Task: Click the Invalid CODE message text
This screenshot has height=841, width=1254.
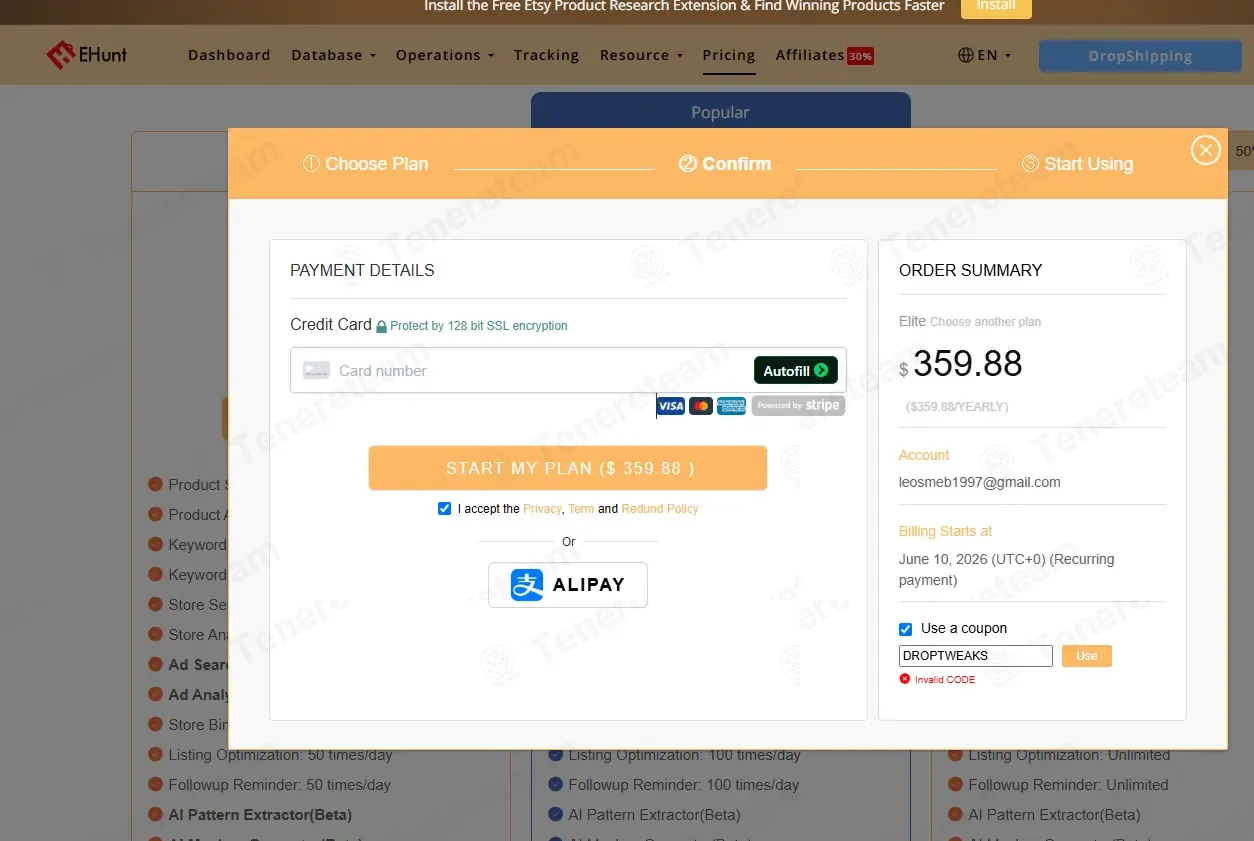Action: coord(945,680)
